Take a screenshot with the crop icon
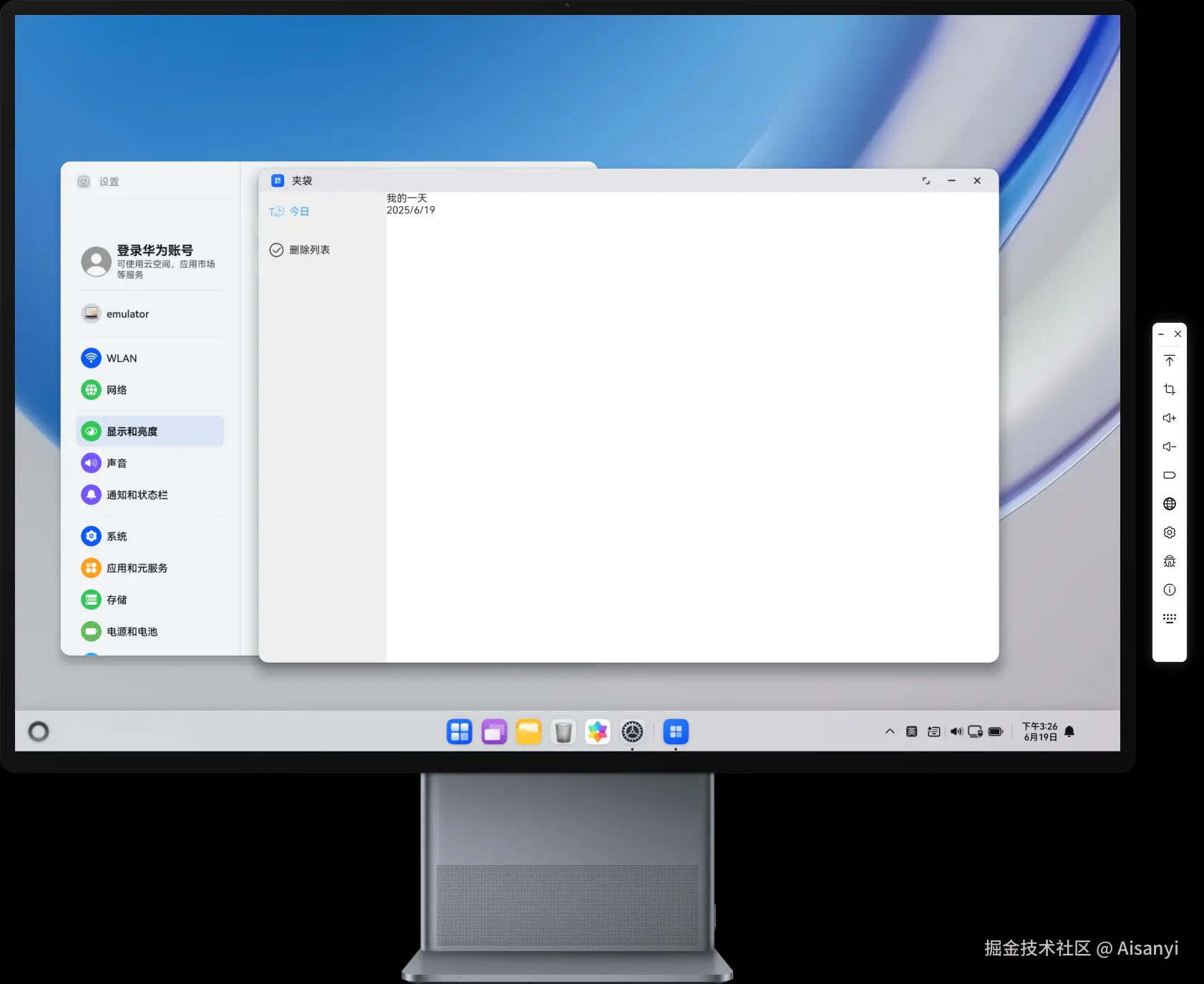1204x984 pixels. [x=1170, y=389]
